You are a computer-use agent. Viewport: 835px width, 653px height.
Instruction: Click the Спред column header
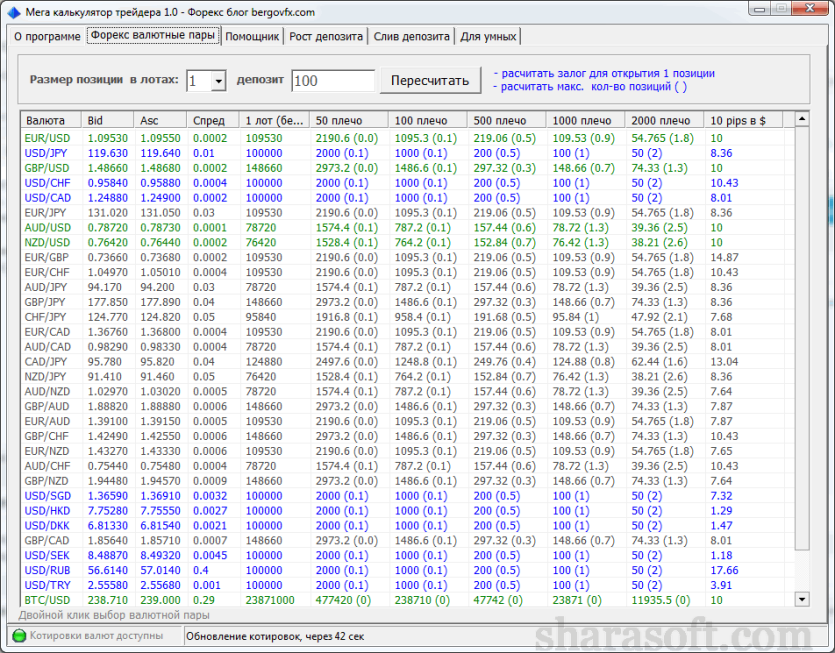point(212,120)
